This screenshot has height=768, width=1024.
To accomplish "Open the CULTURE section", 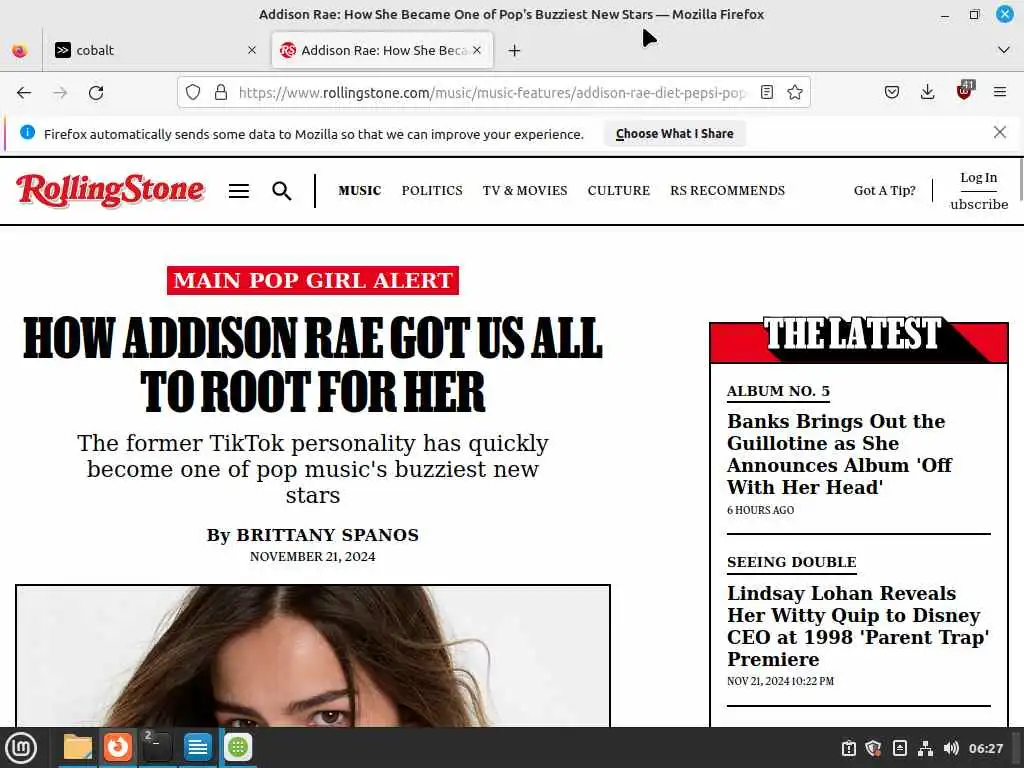I will point(618,191).
